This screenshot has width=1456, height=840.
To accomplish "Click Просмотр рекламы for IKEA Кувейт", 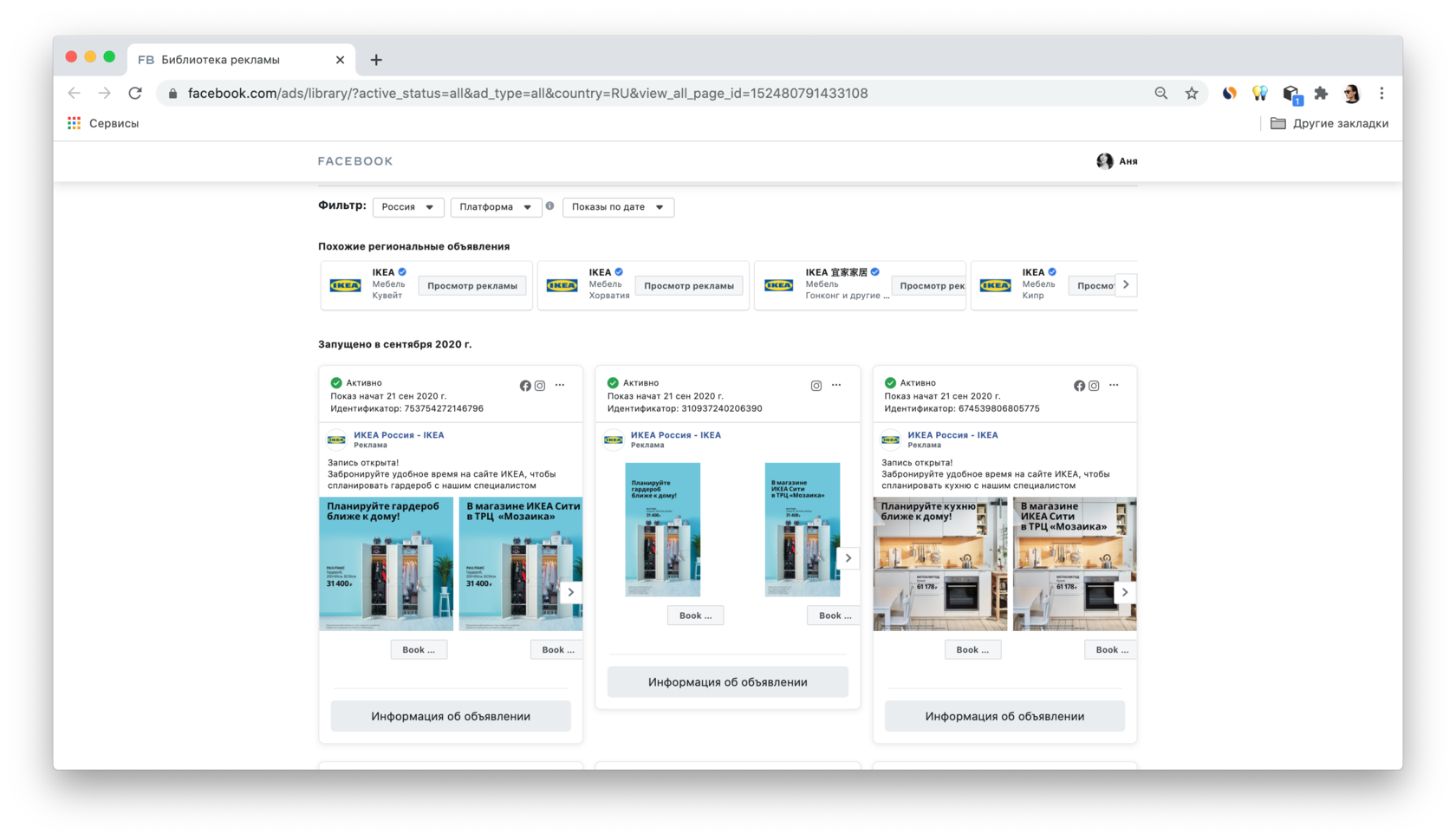I will [472, 285].
